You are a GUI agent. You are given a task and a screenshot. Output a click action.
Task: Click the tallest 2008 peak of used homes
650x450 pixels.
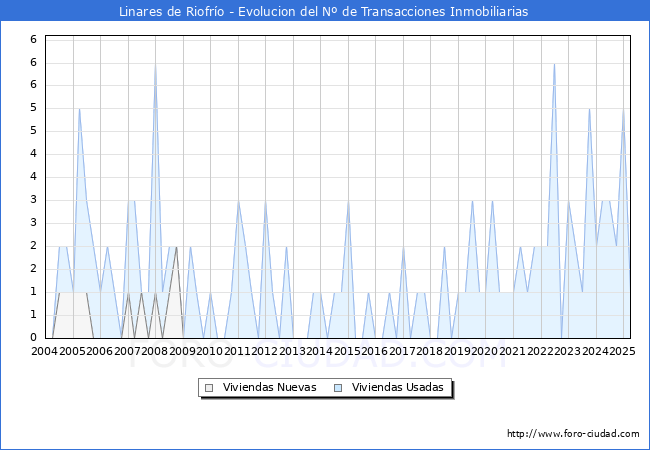(155, 64)
